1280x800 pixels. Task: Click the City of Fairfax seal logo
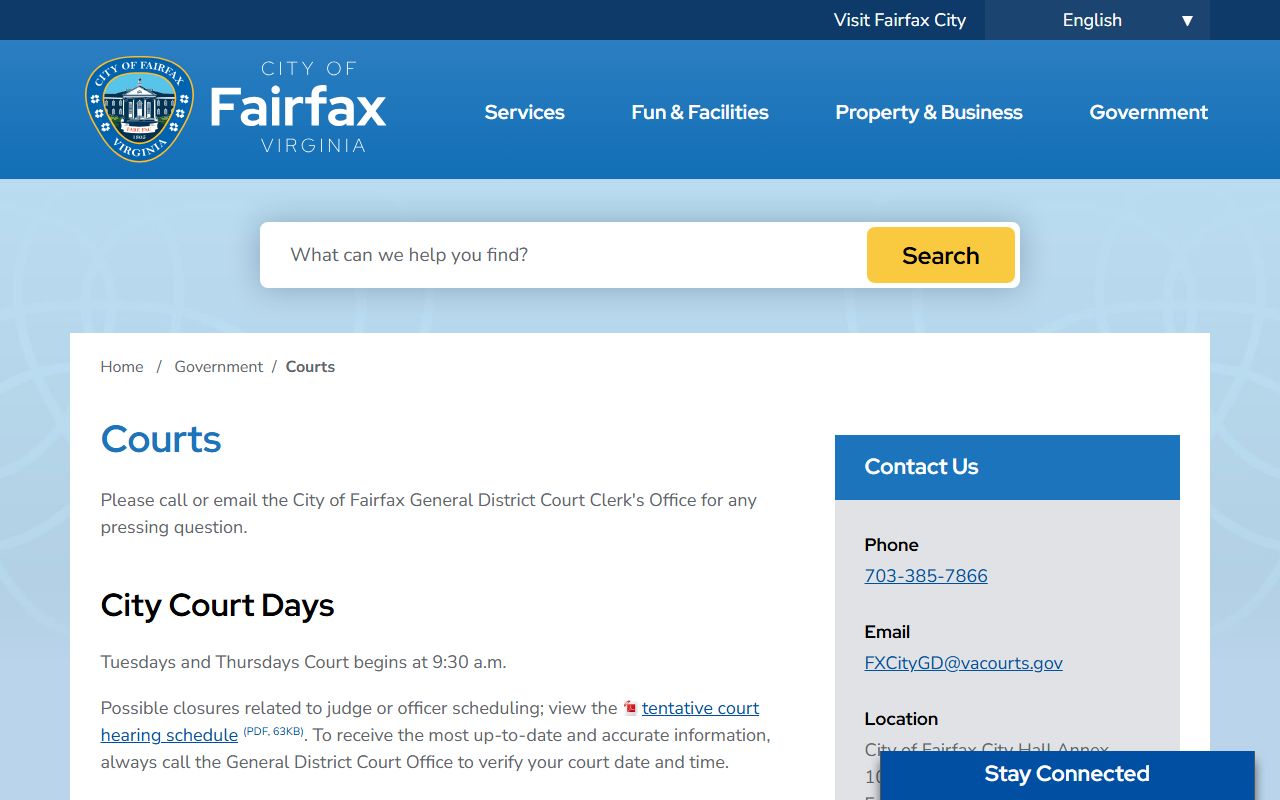point(139,109)
